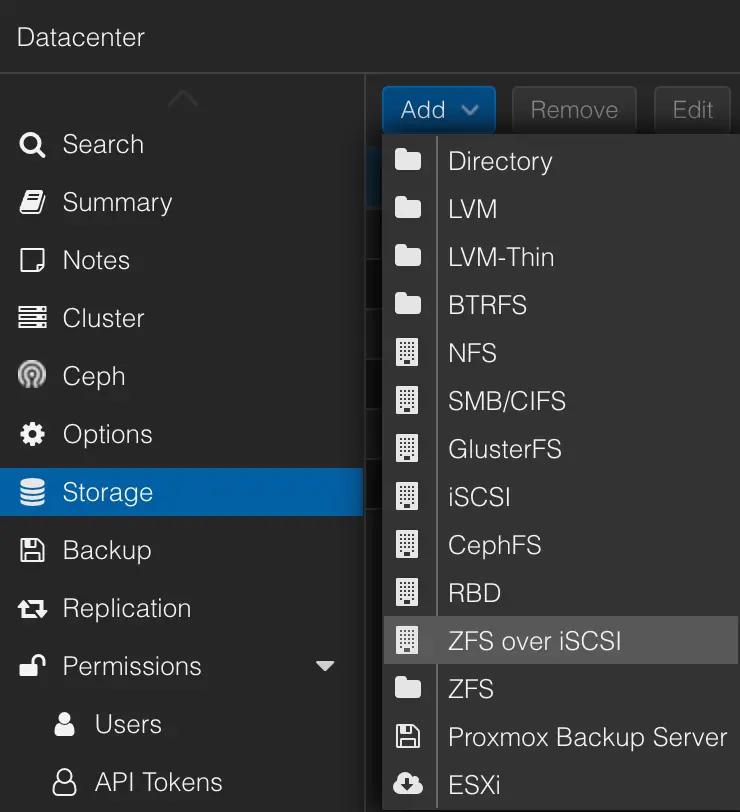Click the folder icon next to Directory
This screenshot has width=740, height=812.
(409, 160)
